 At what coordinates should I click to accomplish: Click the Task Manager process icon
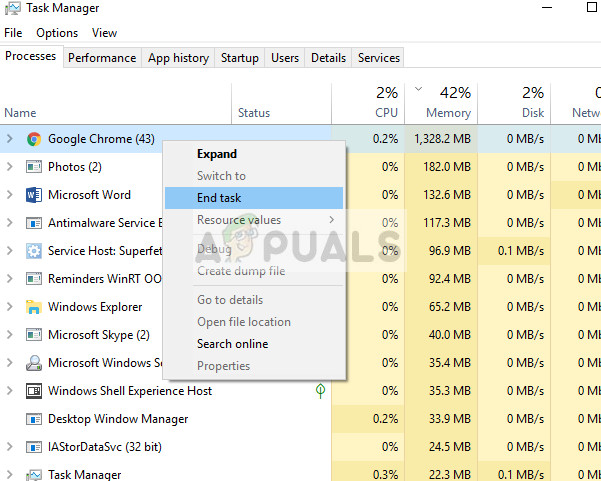(x=34, y=475)
